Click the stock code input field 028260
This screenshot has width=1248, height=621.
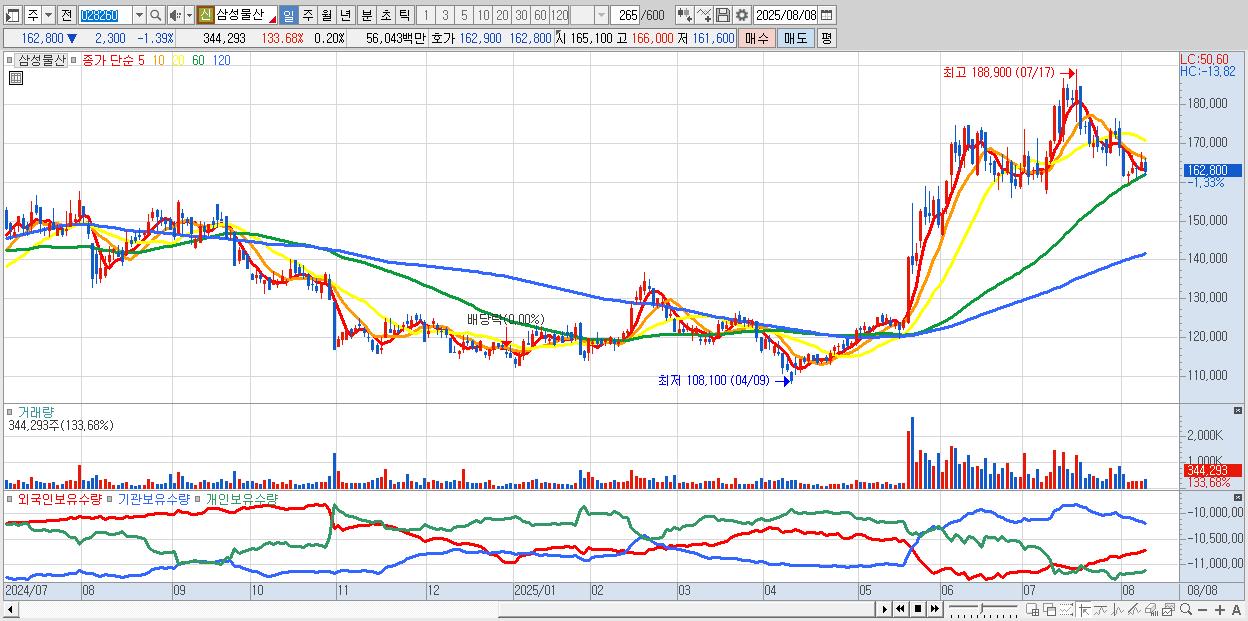coord(105,15)
